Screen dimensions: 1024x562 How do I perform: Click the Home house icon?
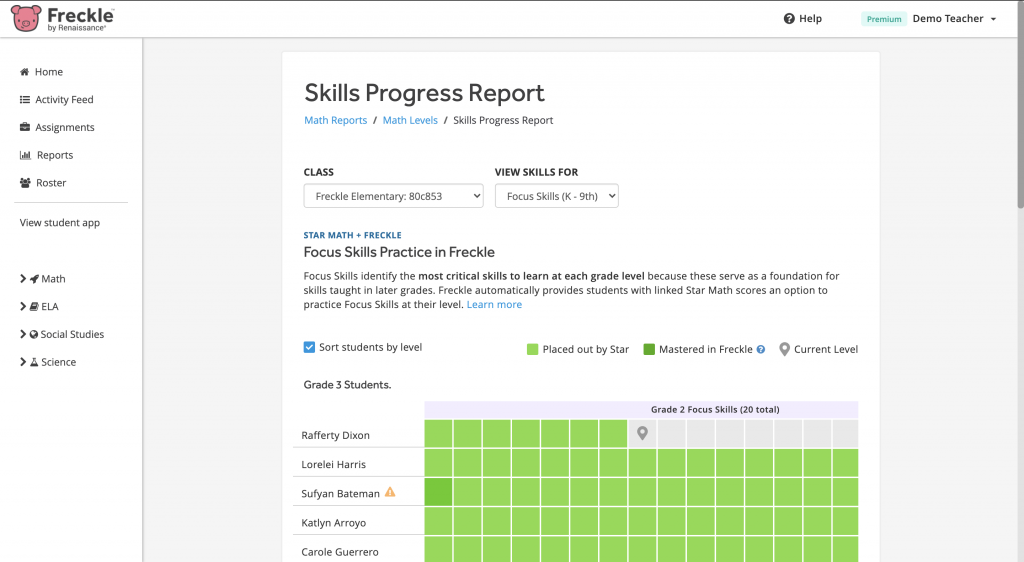point(25,72)
